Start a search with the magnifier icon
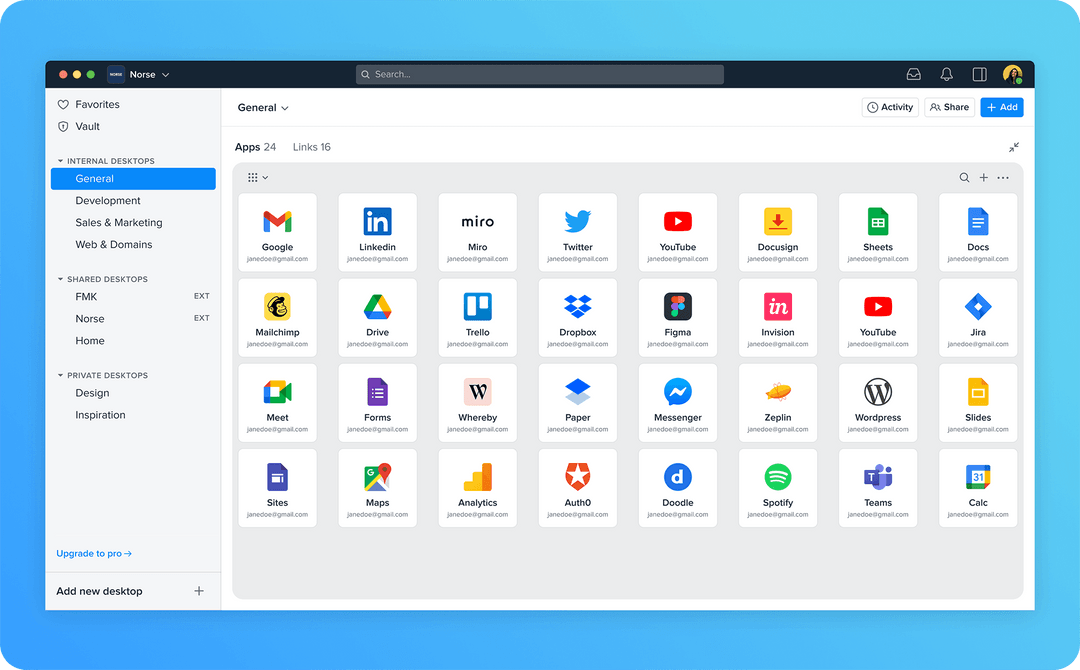The image size is (1080, 670). 963,177
